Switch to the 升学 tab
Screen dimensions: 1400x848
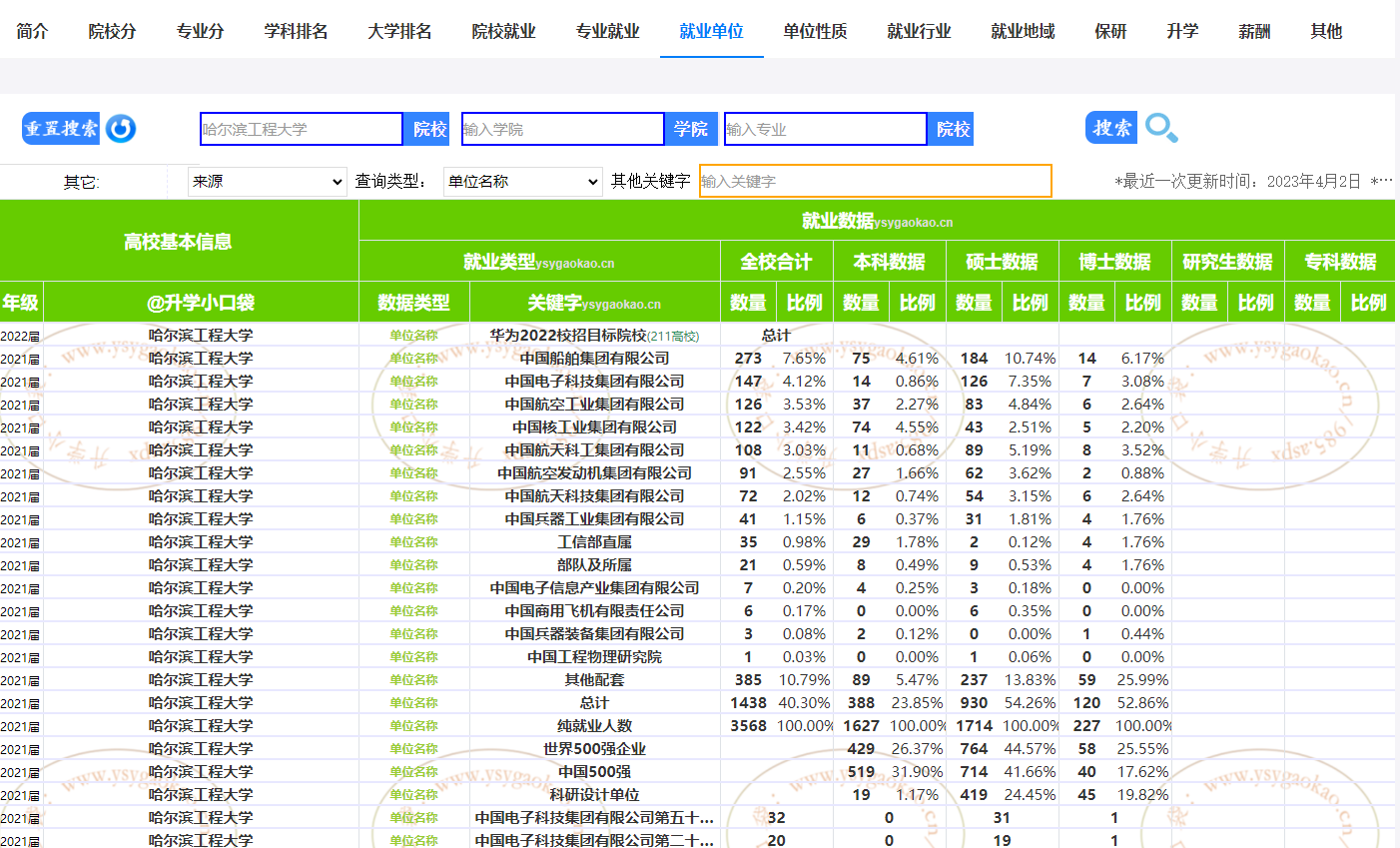pyautogui.click(x=1182, y=31)
